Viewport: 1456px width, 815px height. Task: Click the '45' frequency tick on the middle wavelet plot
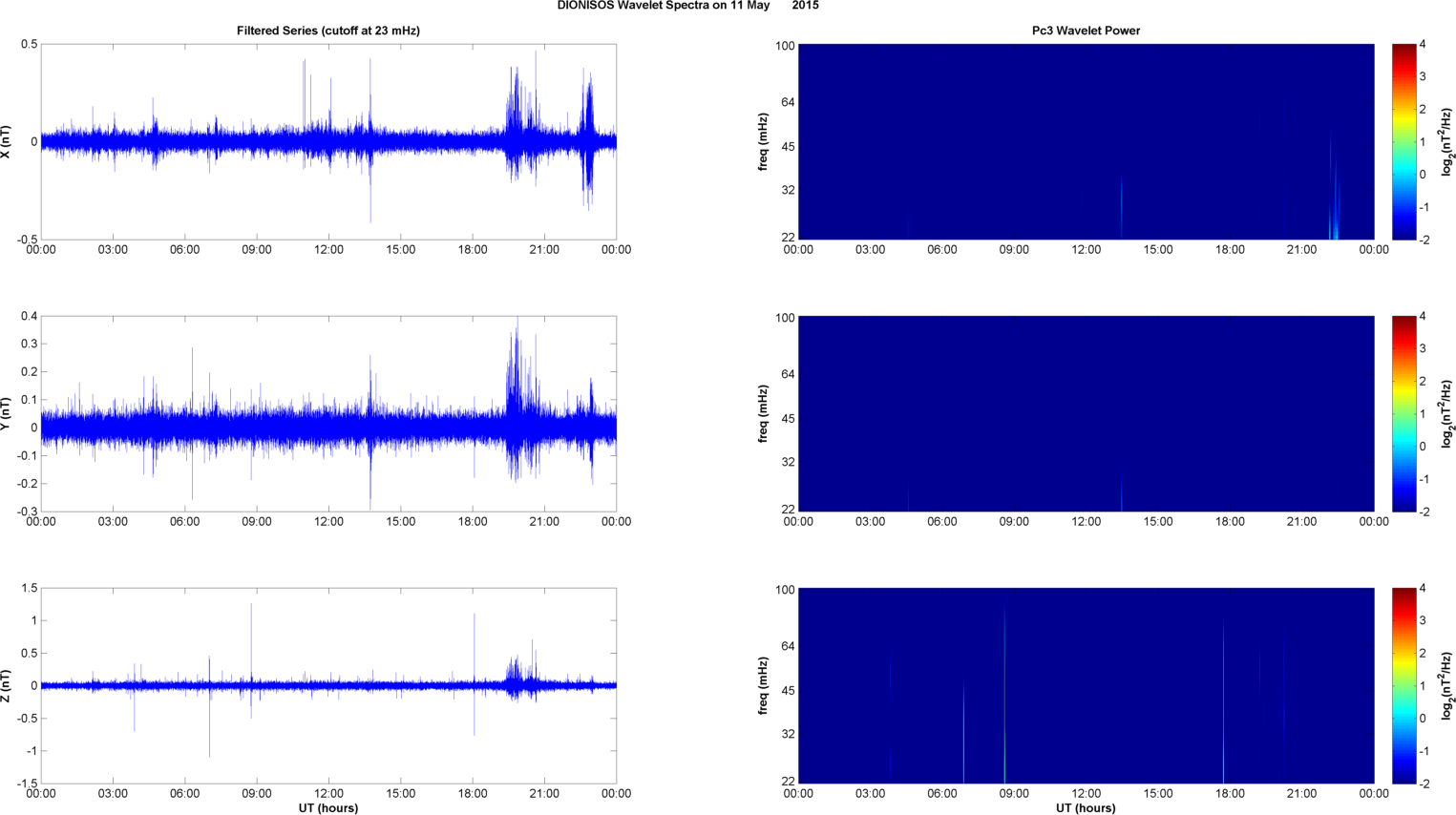click(788, 419)
